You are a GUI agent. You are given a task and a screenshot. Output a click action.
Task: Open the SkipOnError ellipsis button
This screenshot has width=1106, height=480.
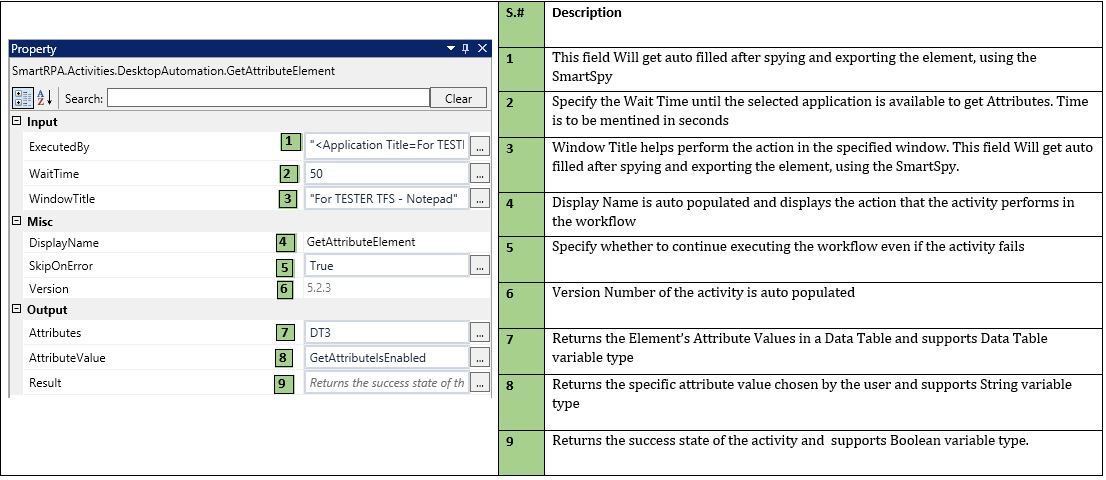[480, 266]
